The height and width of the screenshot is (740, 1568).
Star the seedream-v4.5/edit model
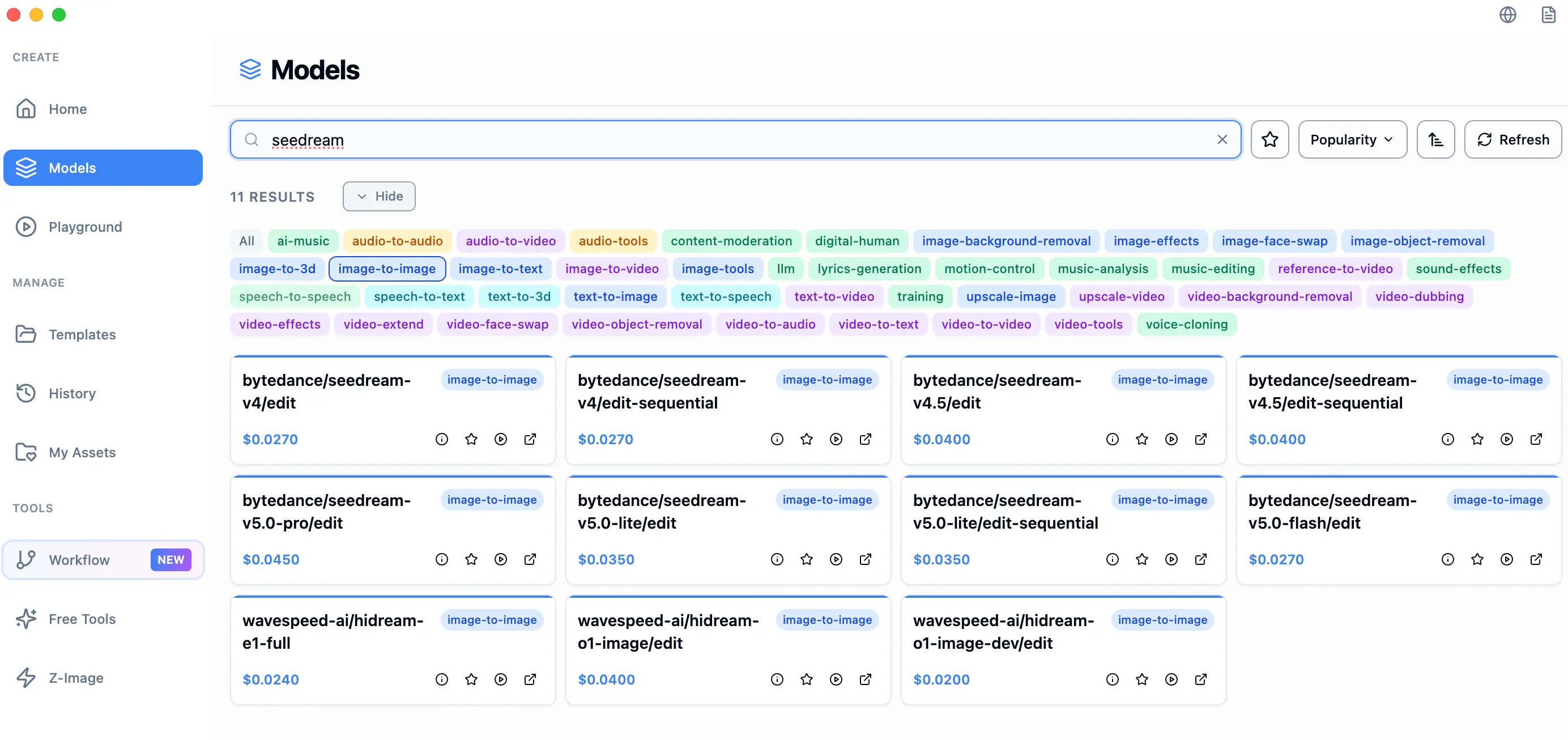point(1141,439)
